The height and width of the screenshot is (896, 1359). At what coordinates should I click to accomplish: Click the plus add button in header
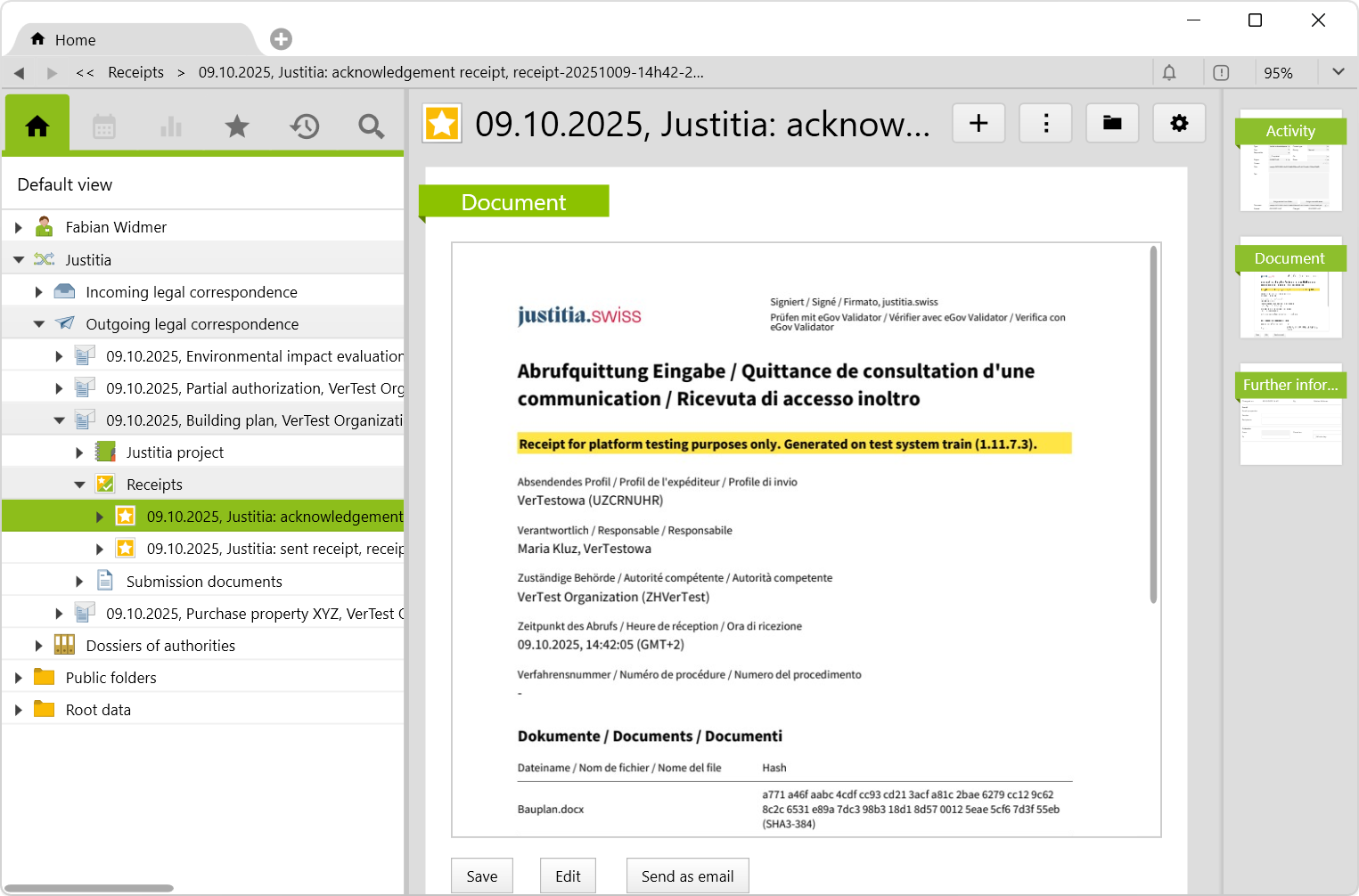(x=978, y=123)
